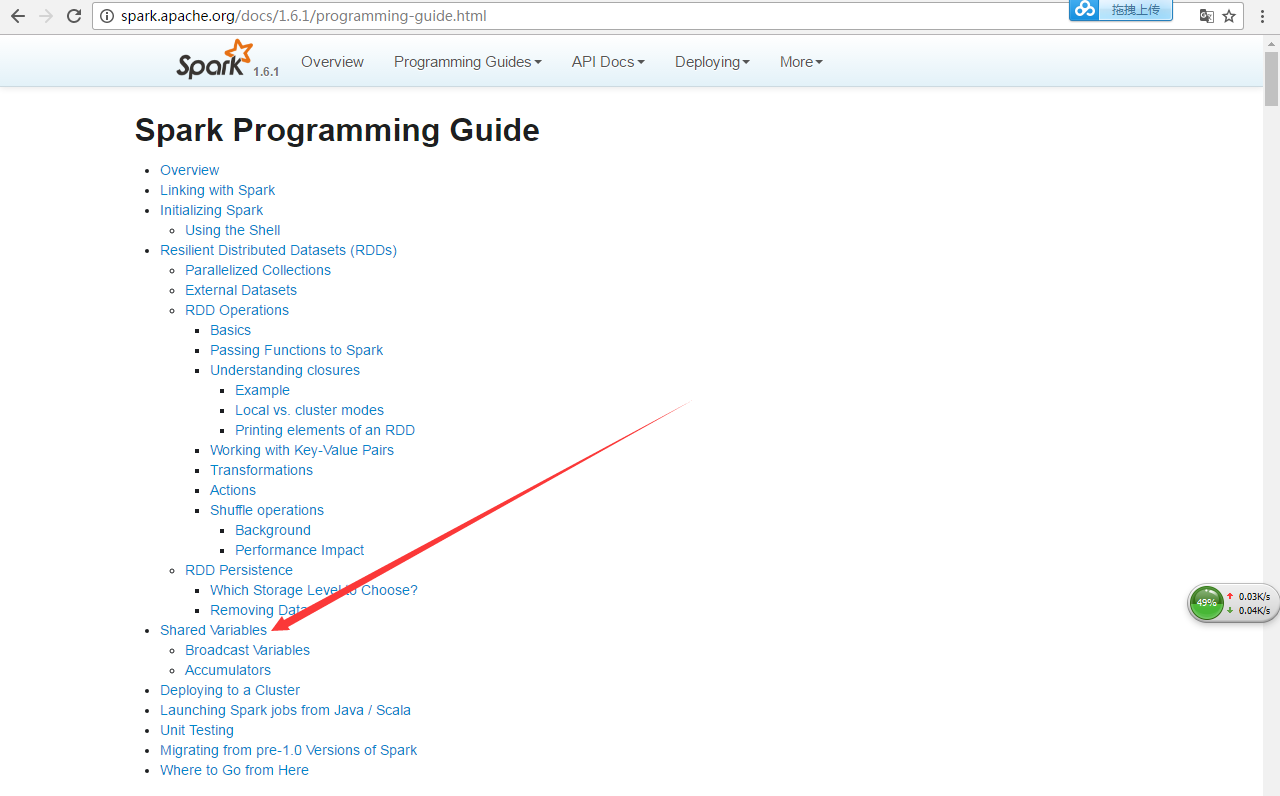
Task: Go to Where to Go from Here
Action: (x=234, y=770)
